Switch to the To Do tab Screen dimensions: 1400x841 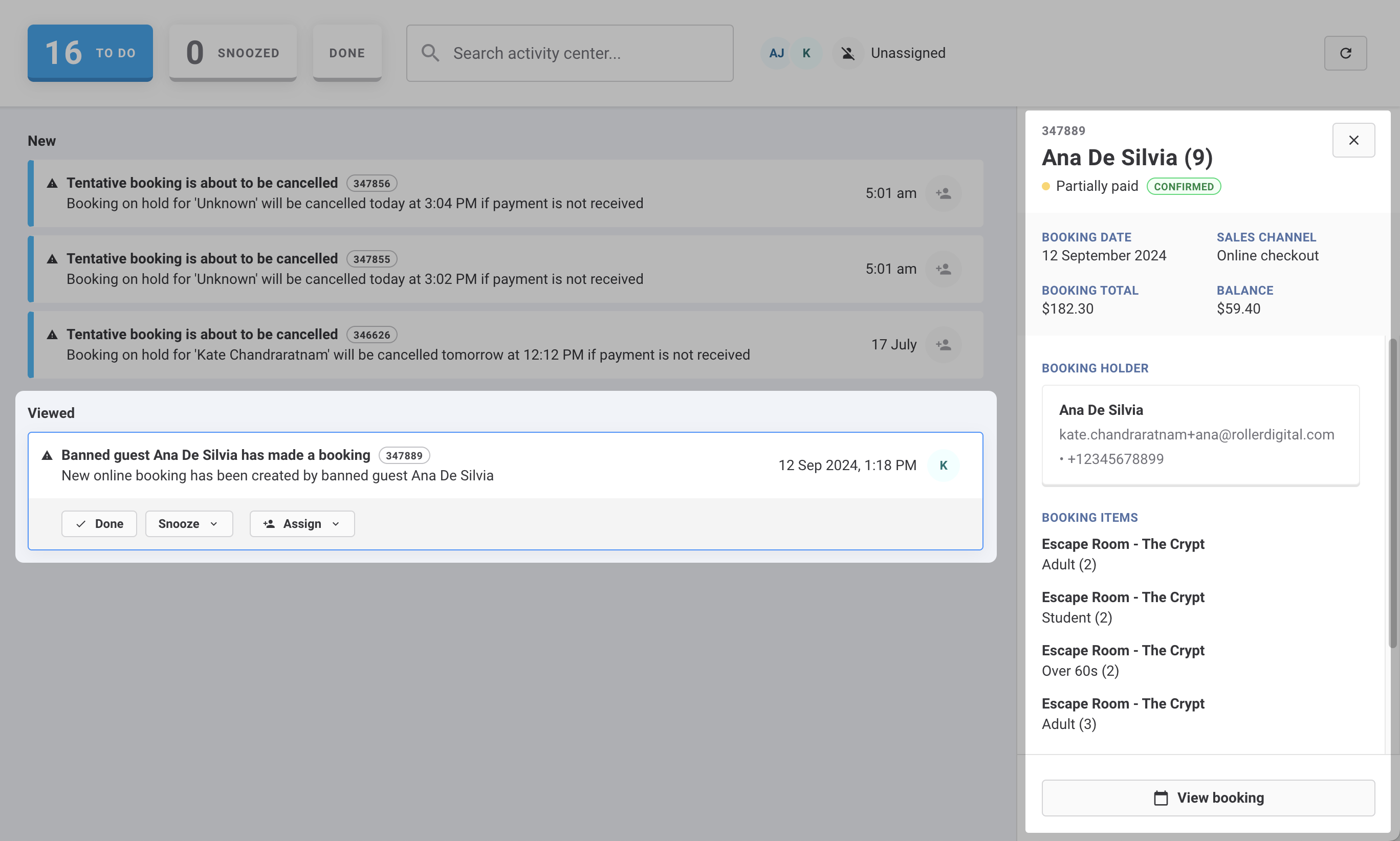coord(90,53)
